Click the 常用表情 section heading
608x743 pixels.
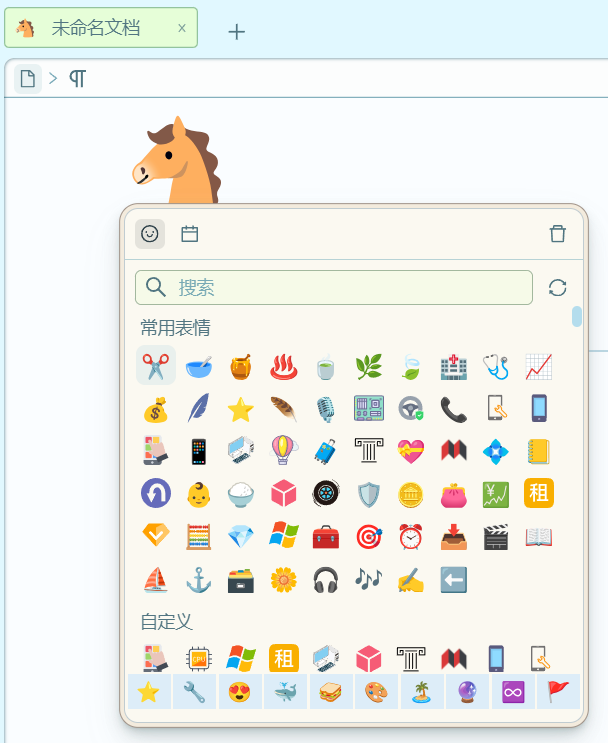pos(175,328)
